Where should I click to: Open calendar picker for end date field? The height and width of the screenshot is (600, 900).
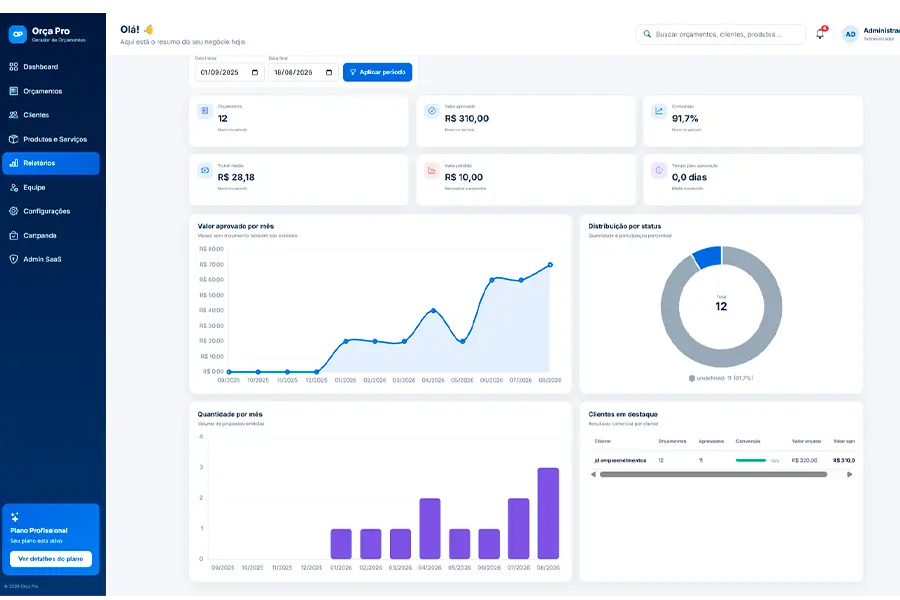pos(329,72)
